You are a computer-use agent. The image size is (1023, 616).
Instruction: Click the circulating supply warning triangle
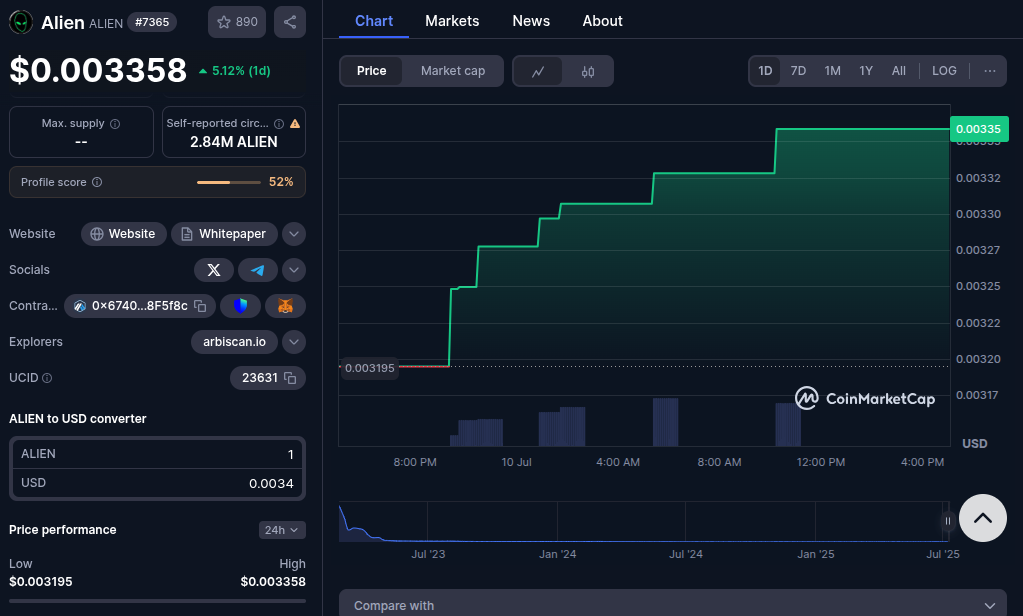tap(295, 123)
